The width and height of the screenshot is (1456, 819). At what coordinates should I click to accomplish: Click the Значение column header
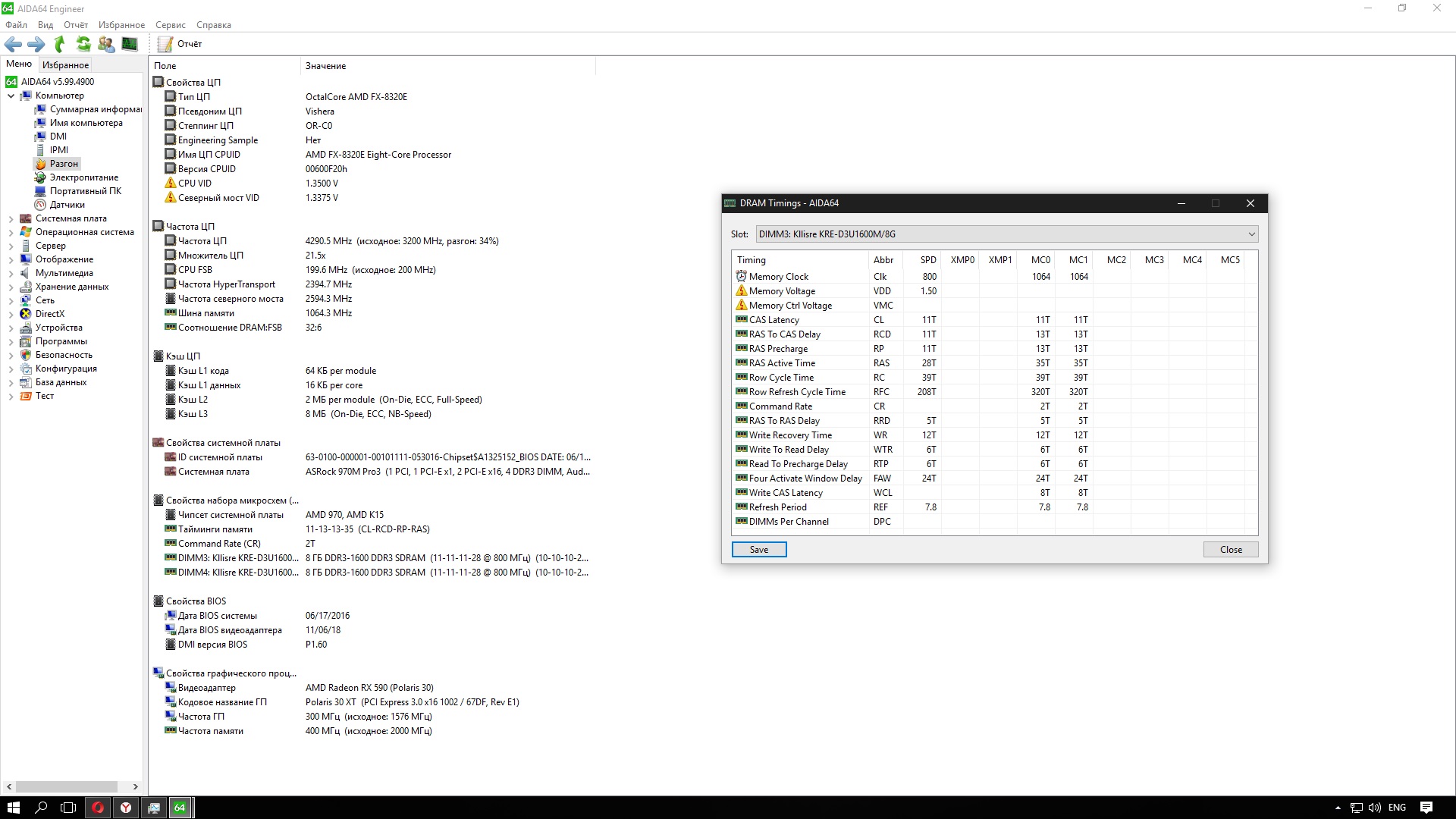pos(326,66)
